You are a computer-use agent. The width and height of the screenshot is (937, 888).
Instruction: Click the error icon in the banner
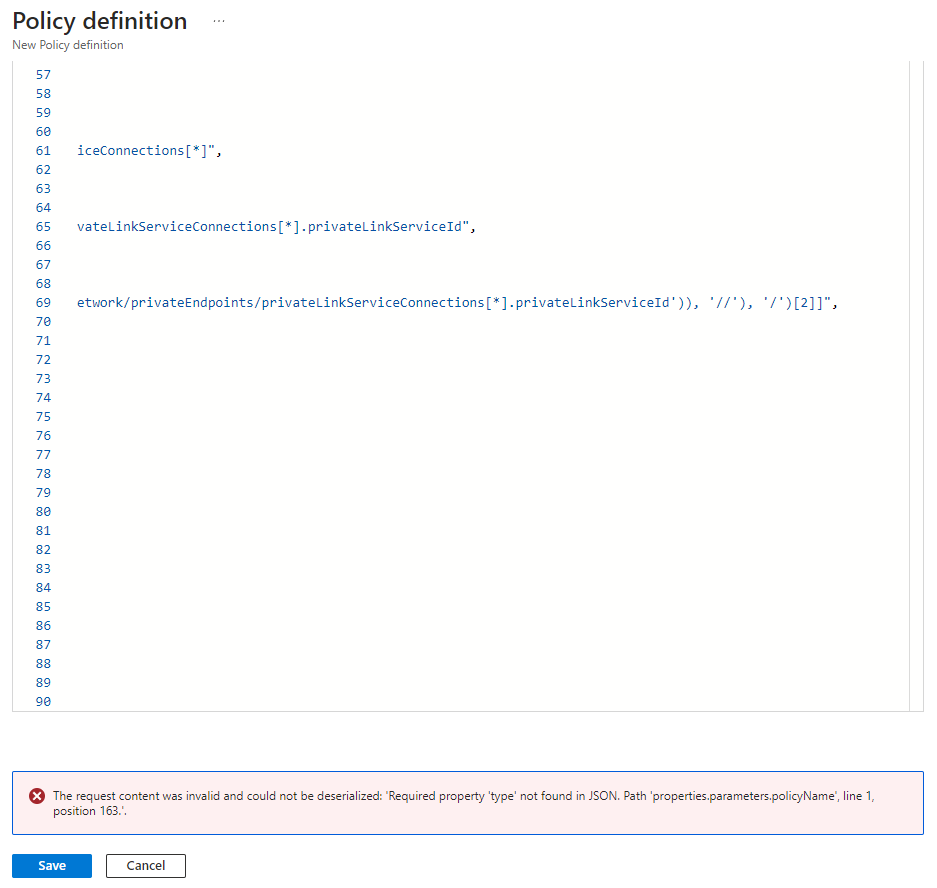pos(37,796)
